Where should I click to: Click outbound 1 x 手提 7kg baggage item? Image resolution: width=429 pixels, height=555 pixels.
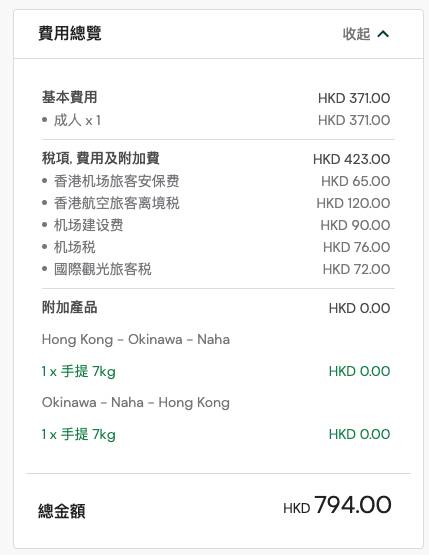(78, 371)
